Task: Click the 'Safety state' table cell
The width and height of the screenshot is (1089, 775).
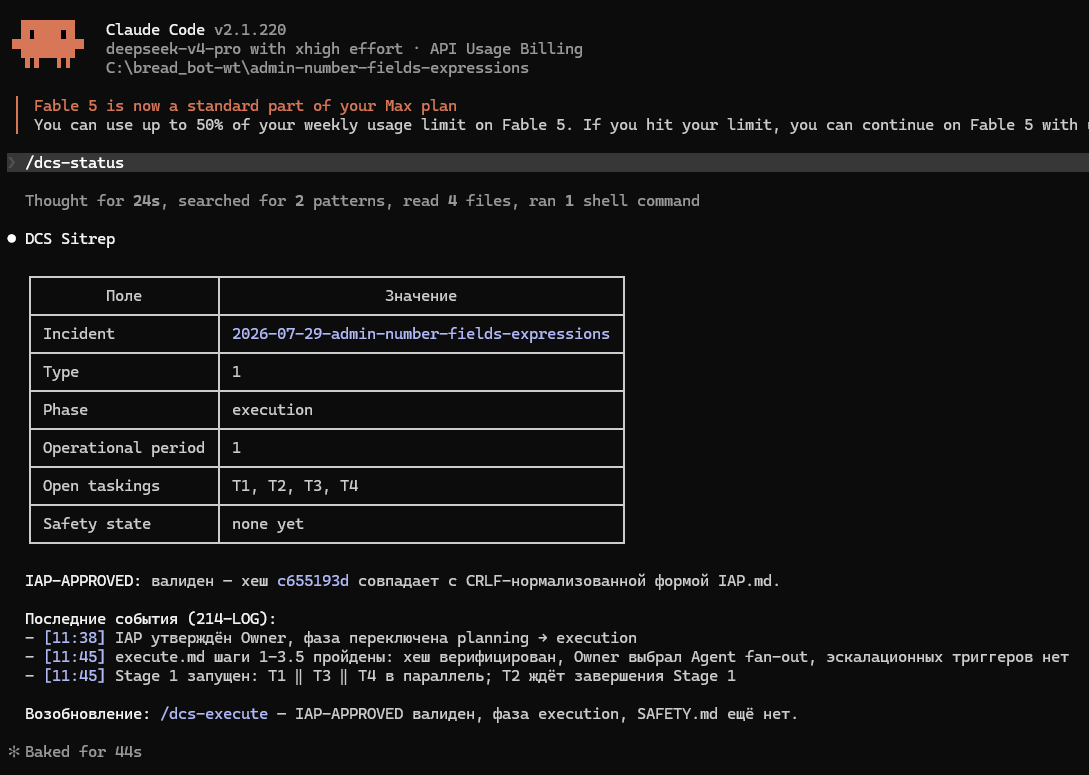Action: coord(124,524)
